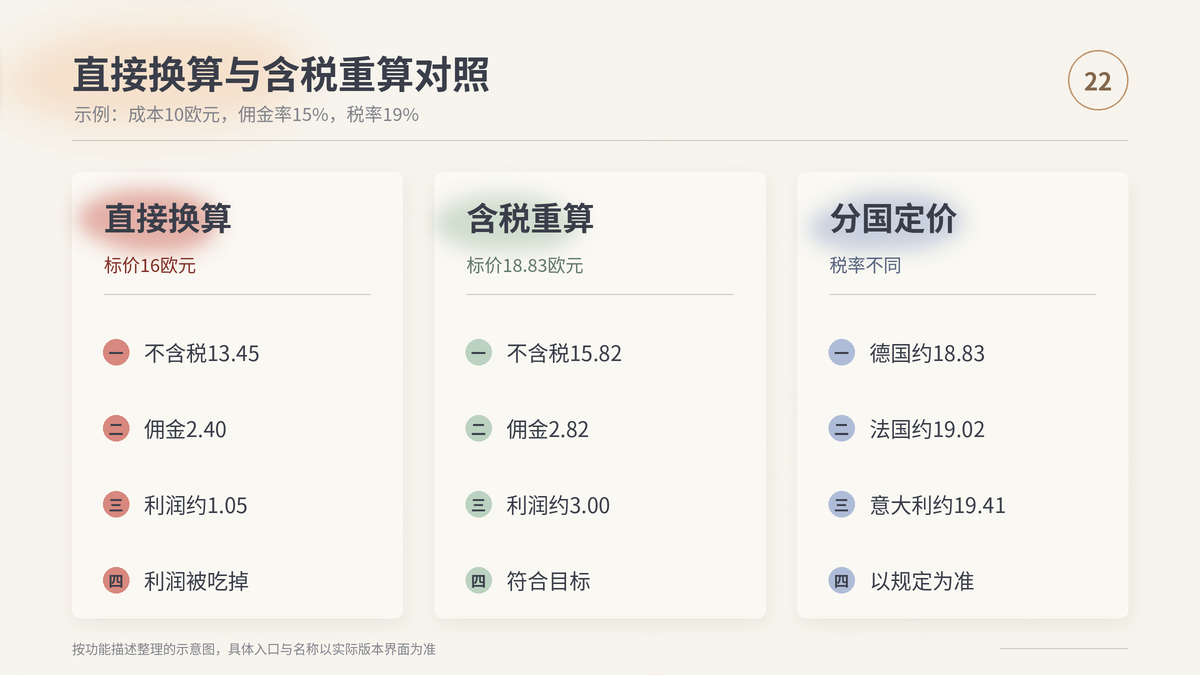Click the red bullet four beside 利润被吃掉
1200x675 pixels.
116,581
